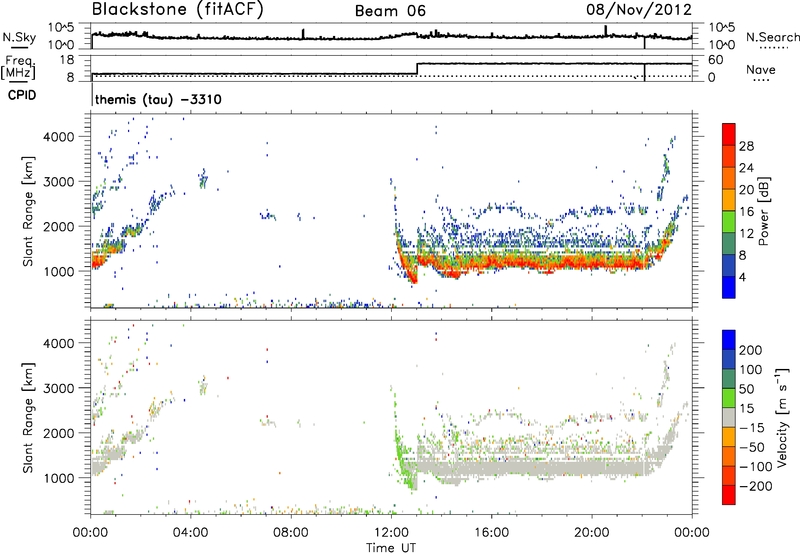The height and width of the screenshot is (554, 800).
Task: Click power colorbar tick label '16'
Action: (746, 212)
